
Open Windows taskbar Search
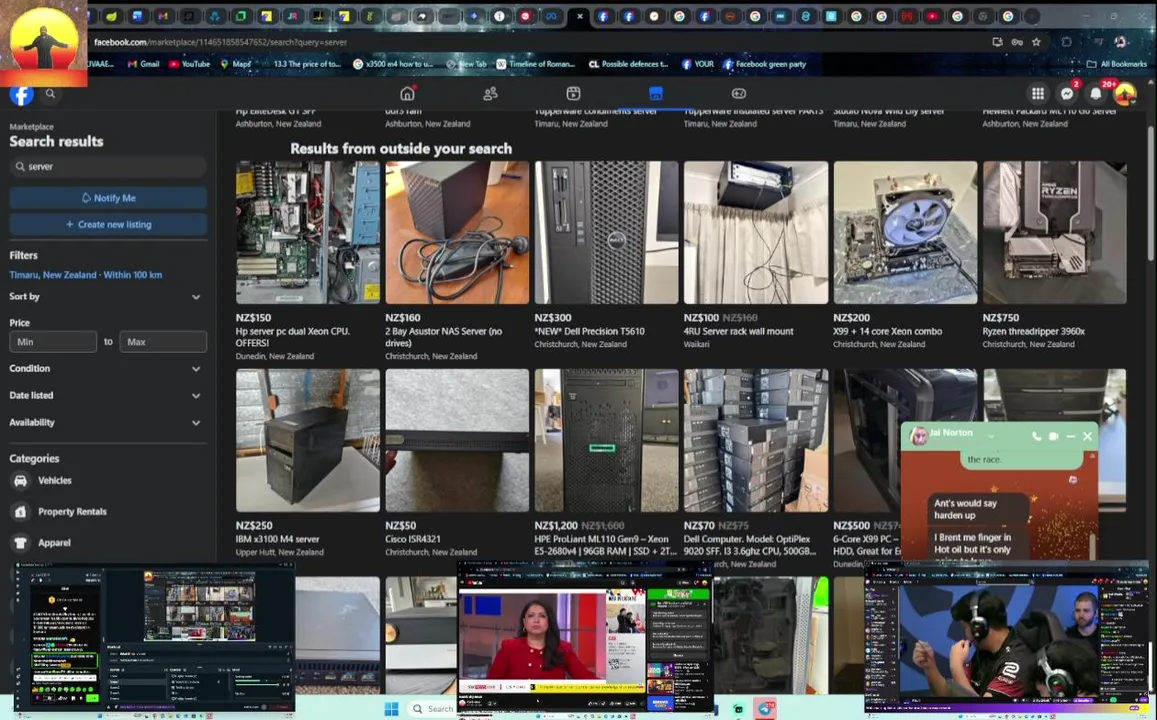coord(432,709)
